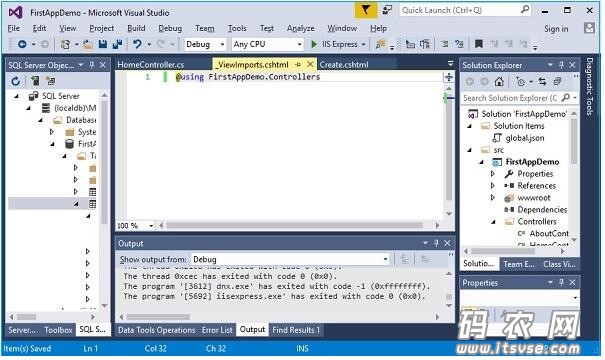The width and height of the screenshot is (605, 360).
Task: Open the Any CPU platform dropdown
Action: pos(267,44)
